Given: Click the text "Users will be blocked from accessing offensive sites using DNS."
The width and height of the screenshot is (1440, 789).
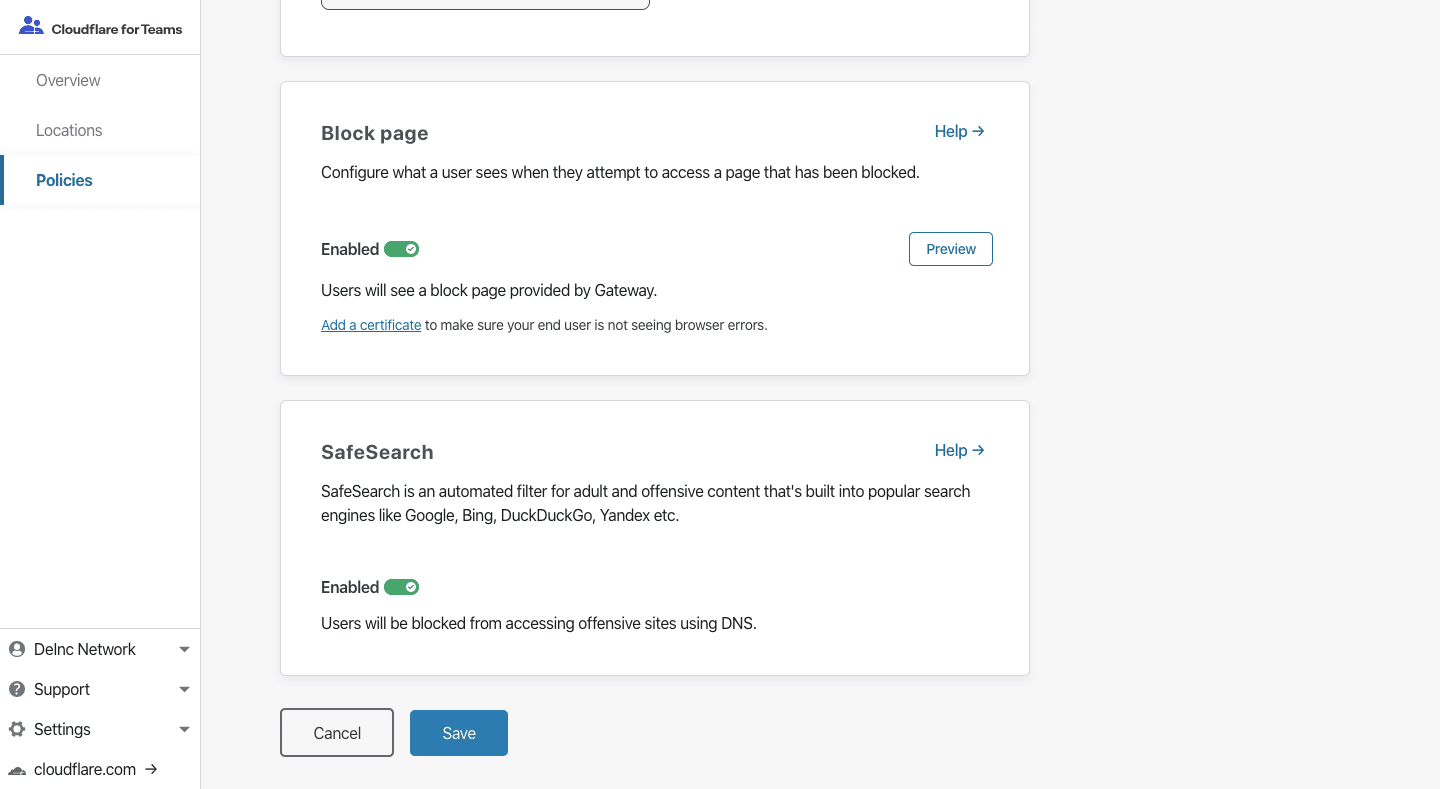Looking at the screenshot, I should coord(539,623).
